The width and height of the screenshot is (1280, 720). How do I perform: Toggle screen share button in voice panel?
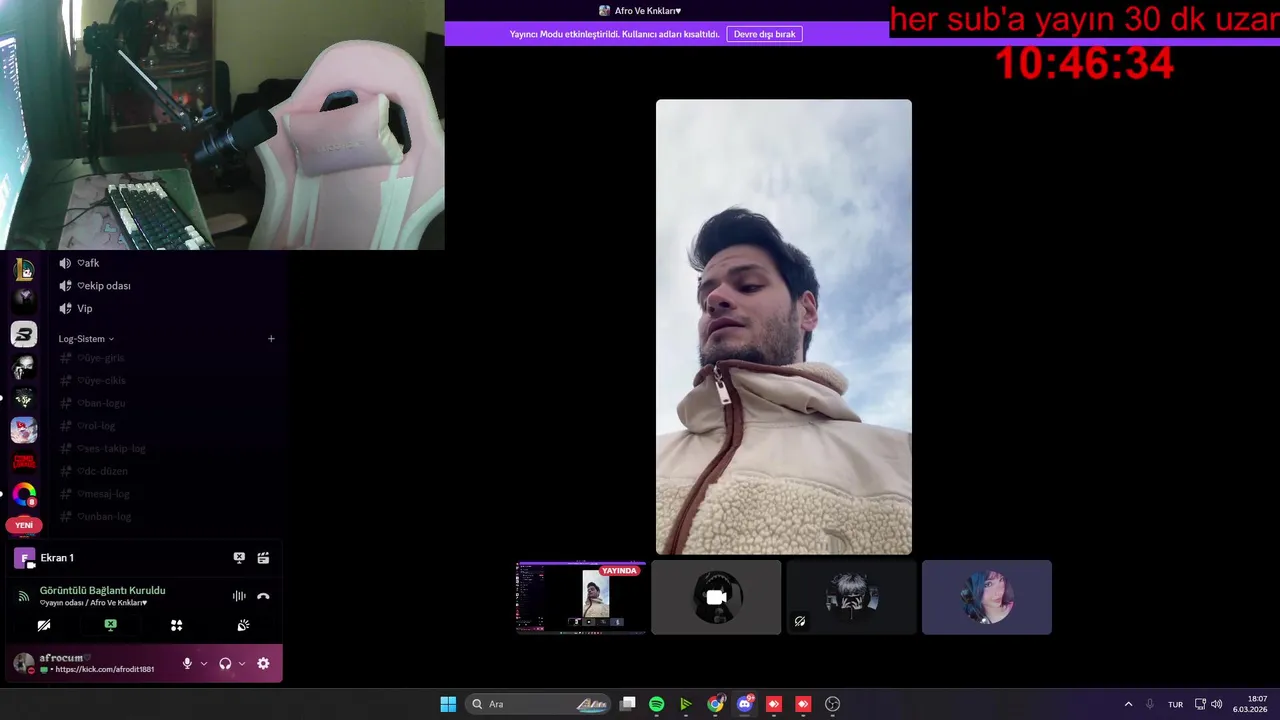tap(110, 625)
